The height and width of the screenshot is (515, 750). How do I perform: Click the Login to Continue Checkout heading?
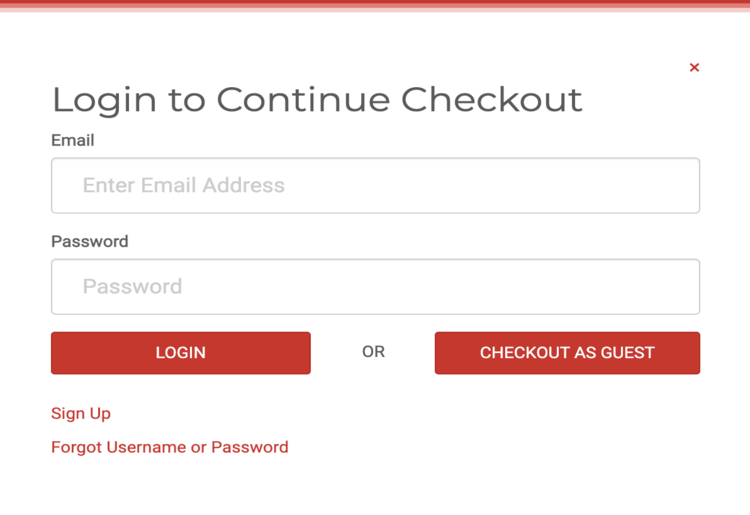317,100
